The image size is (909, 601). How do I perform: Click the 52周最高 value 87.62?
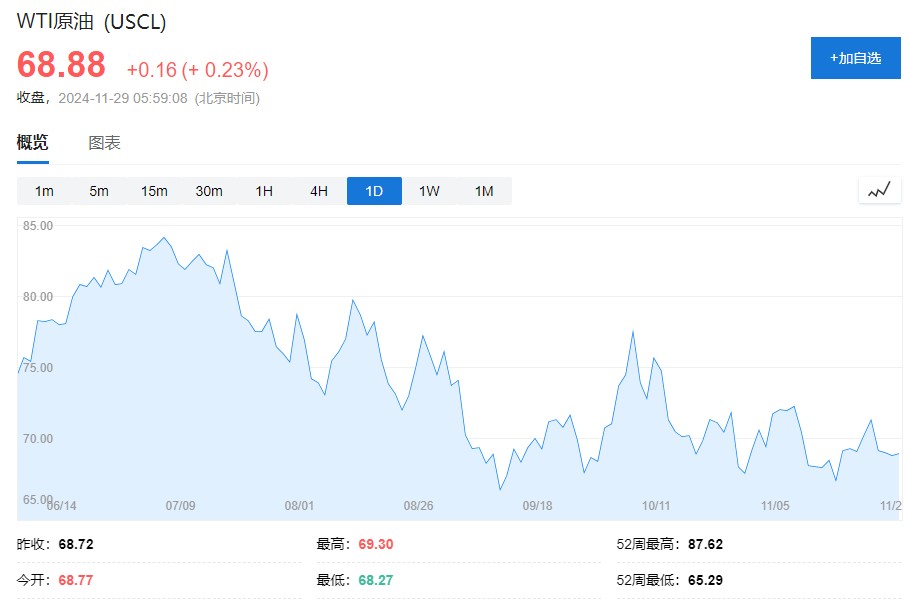pos(705,545)
